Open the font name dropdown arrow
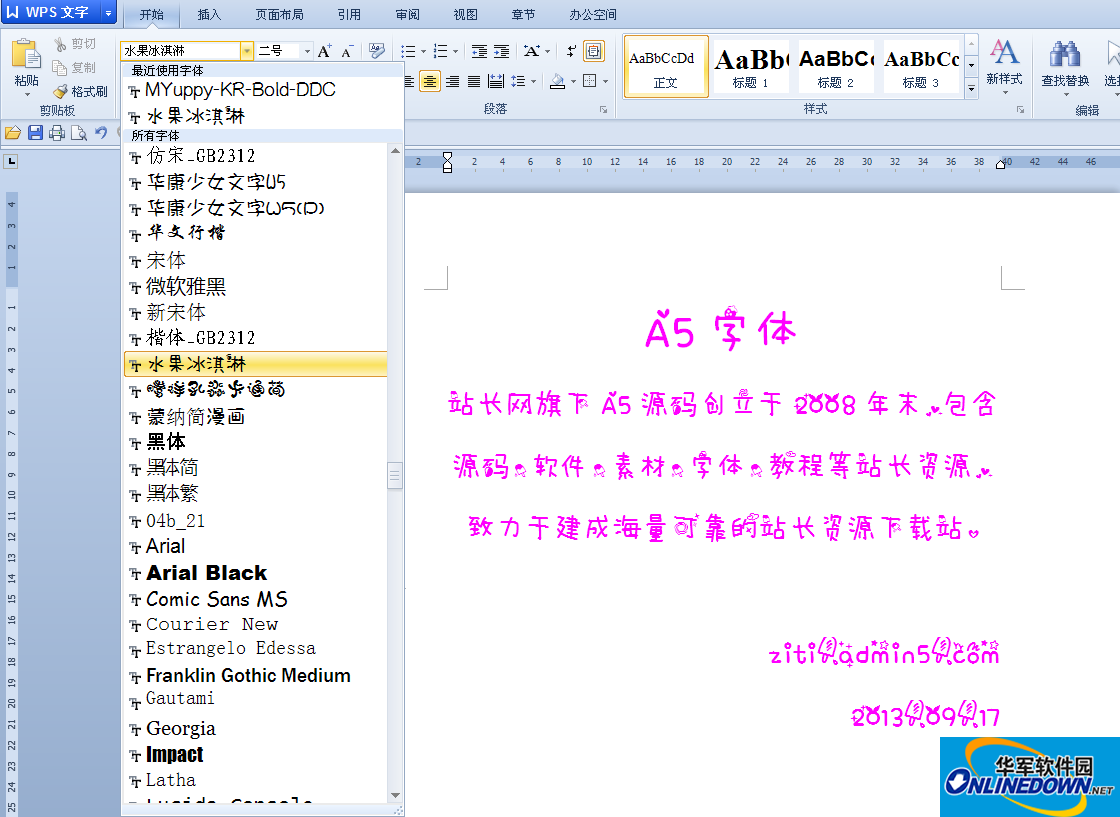The width and height of the screenshot is (1120, 817). [x=246, y=51]
